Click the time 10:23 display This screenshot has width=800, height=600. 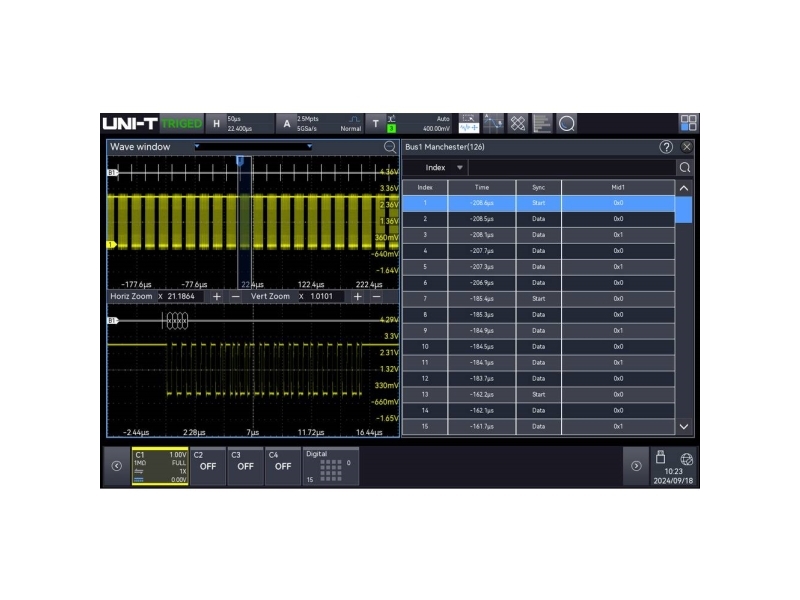(673, 471)
